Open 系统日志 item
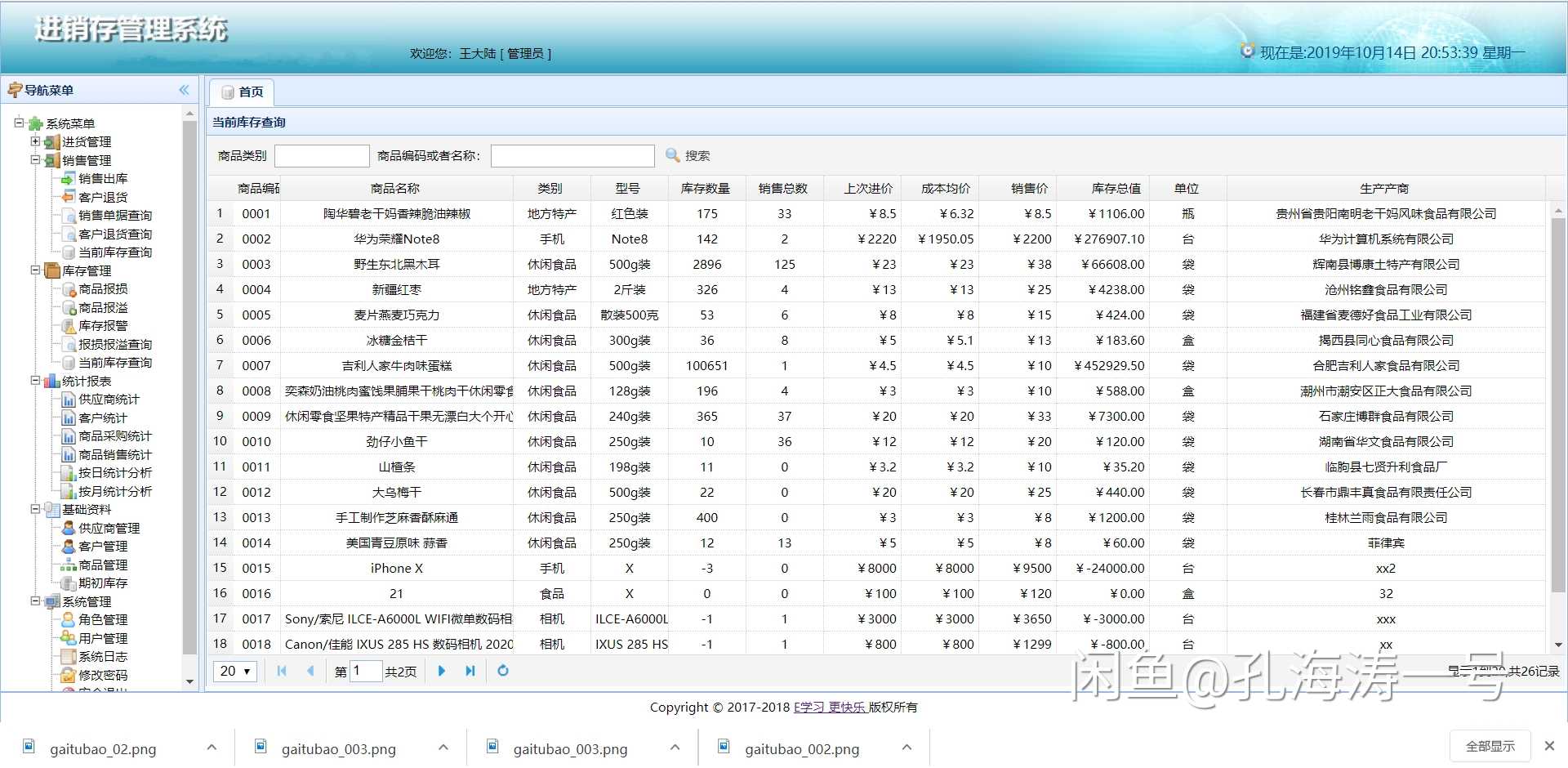The height and width of the screenshot is (768, 1568). coord(103,656)
